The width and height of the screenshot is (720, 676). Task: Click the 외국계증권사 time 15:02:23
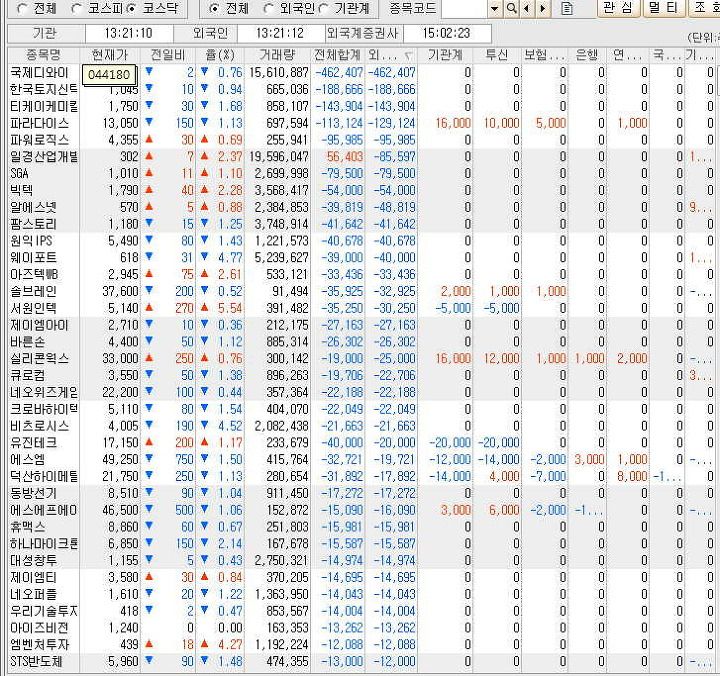pos(446,34)
